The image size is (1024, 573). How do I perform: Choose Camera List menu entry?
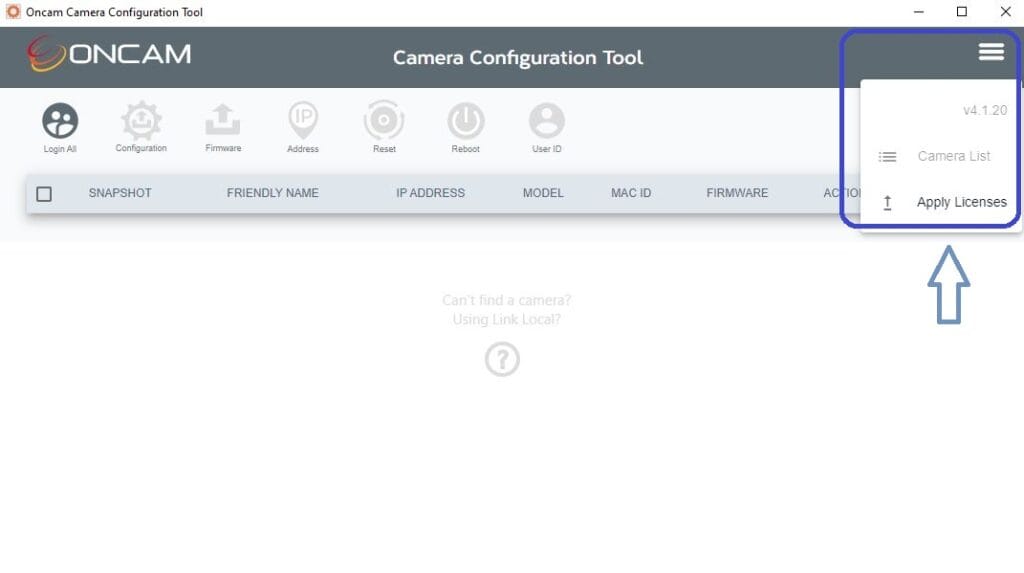point(940,156)
